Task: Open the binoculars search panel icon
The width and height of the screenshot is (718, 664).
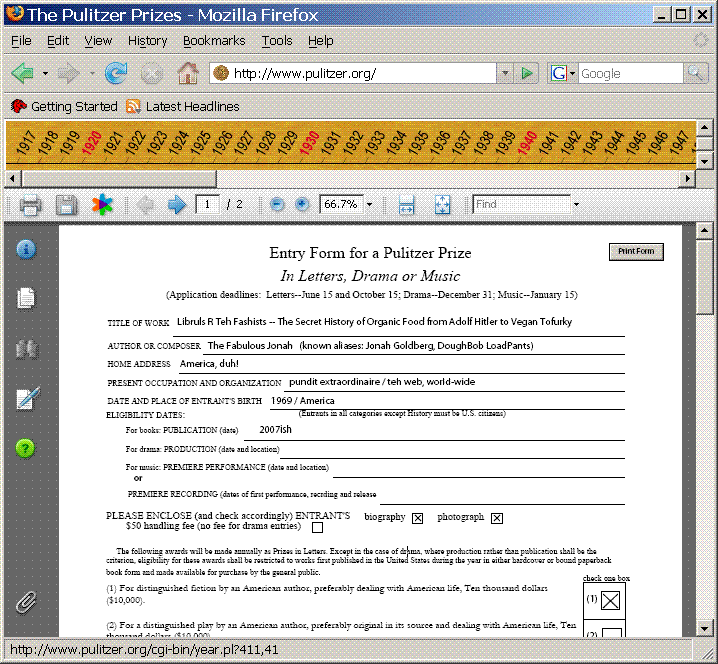Action: (x=27, y=349)
